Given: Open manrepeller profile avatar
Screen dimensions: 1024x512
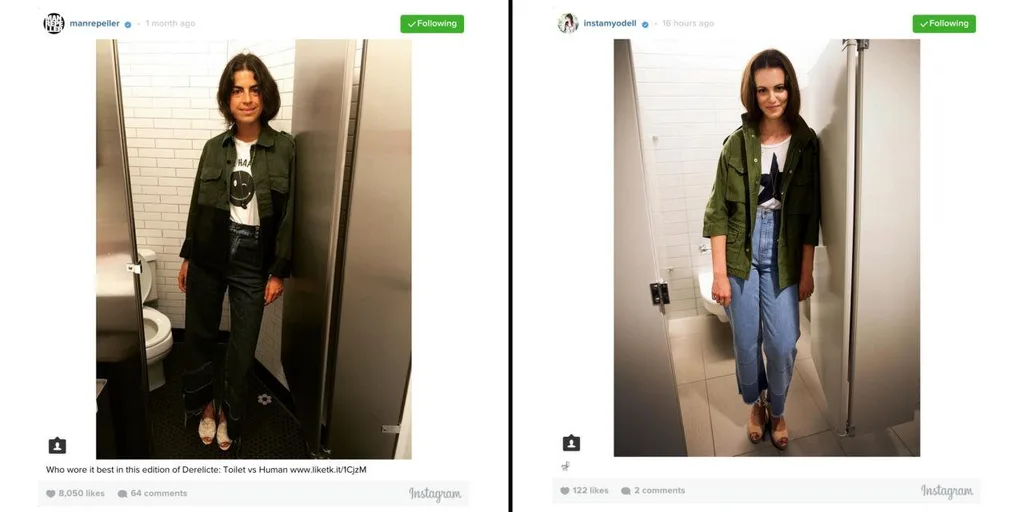Looking at the screenshot, I should click(54, 24).
